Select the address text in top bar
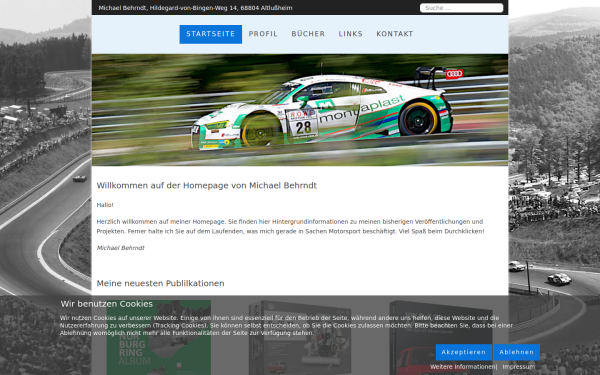Screen dimensions: 600x375 click(x=195, y=8)
